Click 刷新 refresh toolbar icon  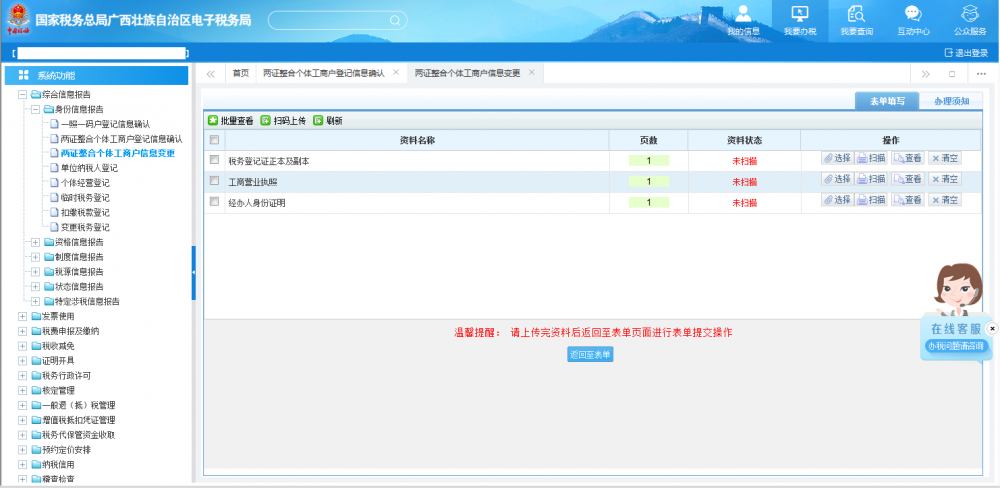318,121
